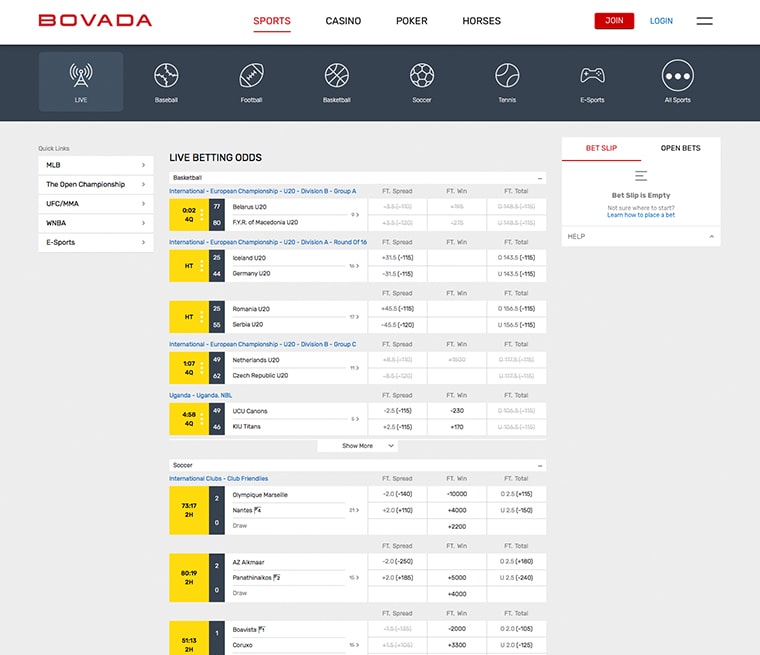Click Czech Republic U20 team name
Image resolution: width=760 pixels, height=655 pixels.
(x=260, y=375)
